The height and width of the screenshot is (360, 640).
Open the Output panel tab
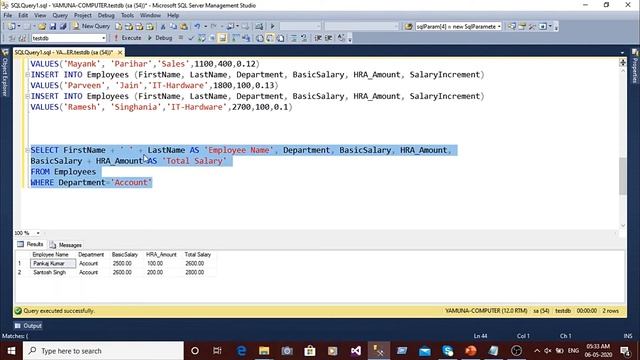click(x=28, y=326)
